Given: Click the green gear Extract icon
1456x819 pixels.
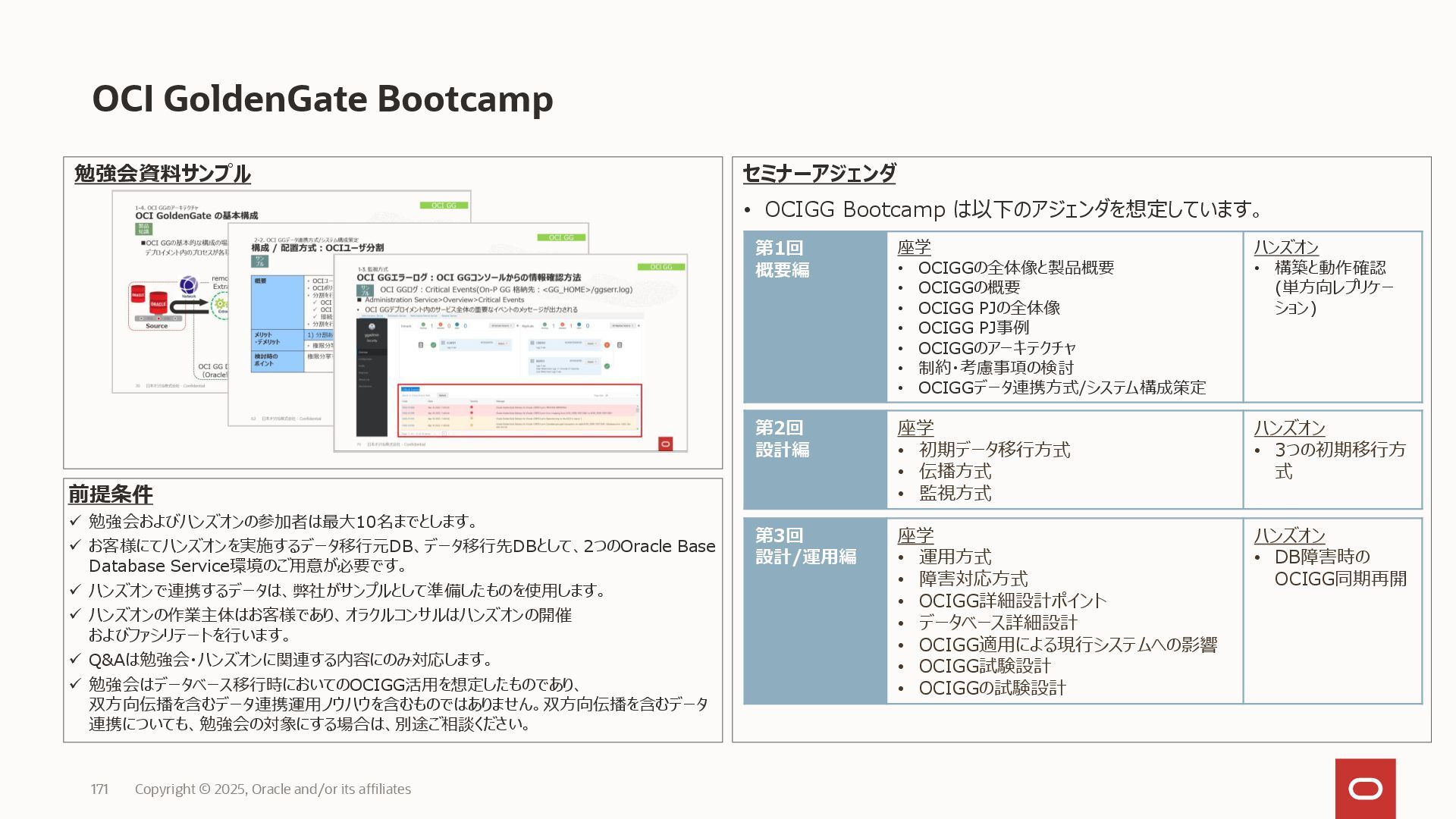Looking at the screenshot, I should (221, 304).
